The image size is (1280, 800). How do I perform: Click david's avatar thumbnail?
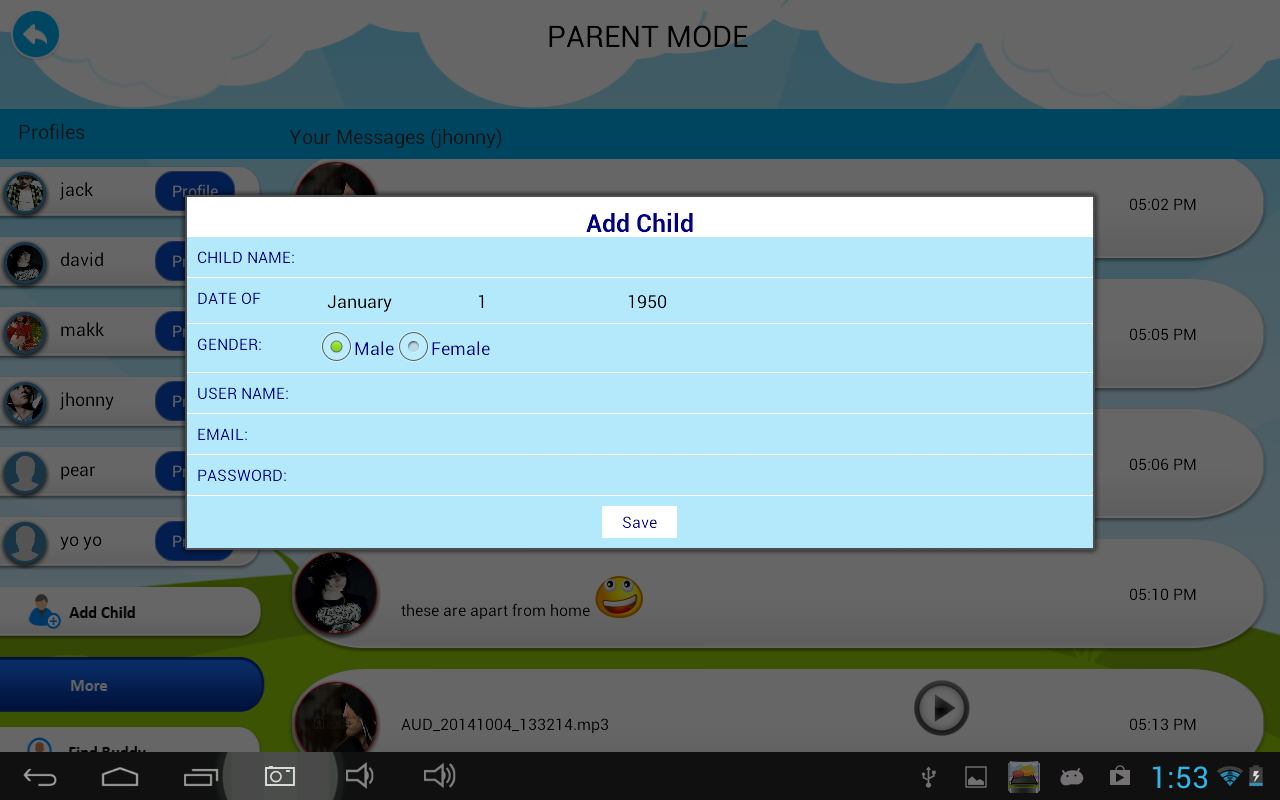coord(25,263)
